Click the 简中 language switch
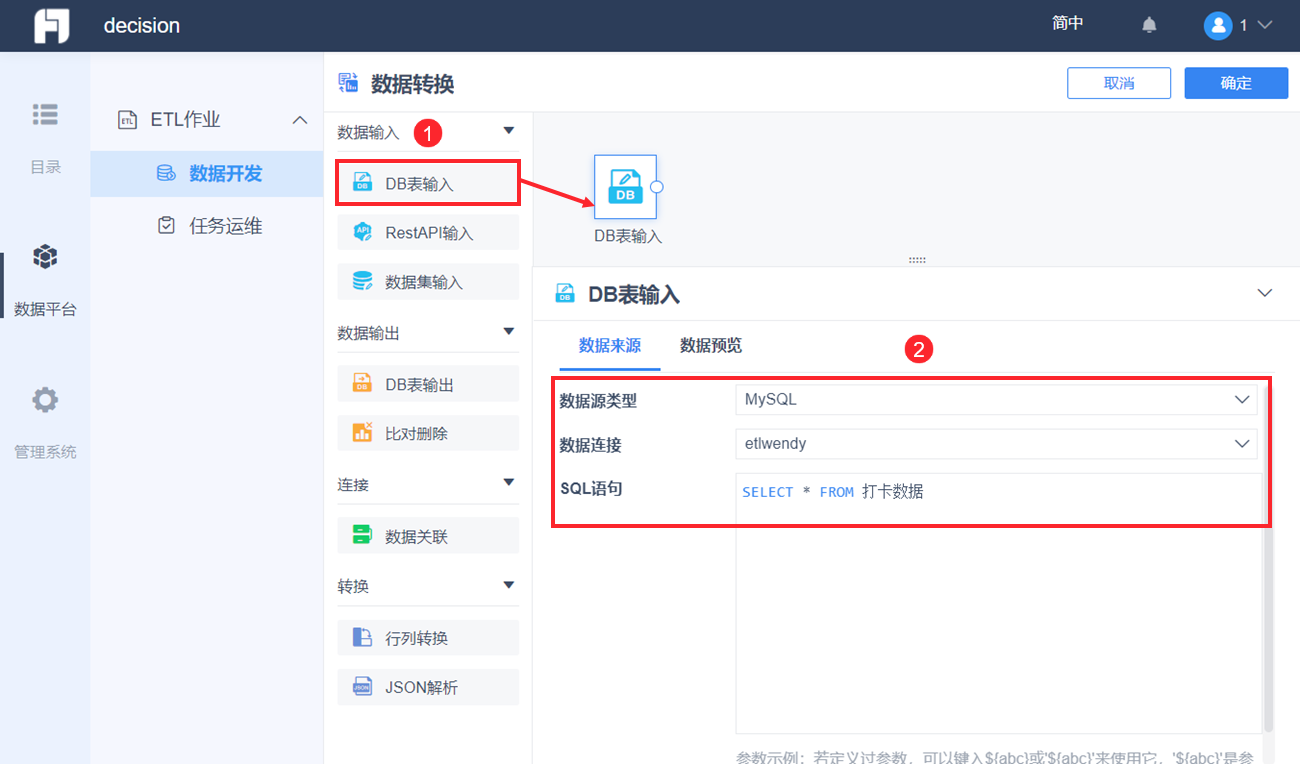 (x=1068, y=23)
